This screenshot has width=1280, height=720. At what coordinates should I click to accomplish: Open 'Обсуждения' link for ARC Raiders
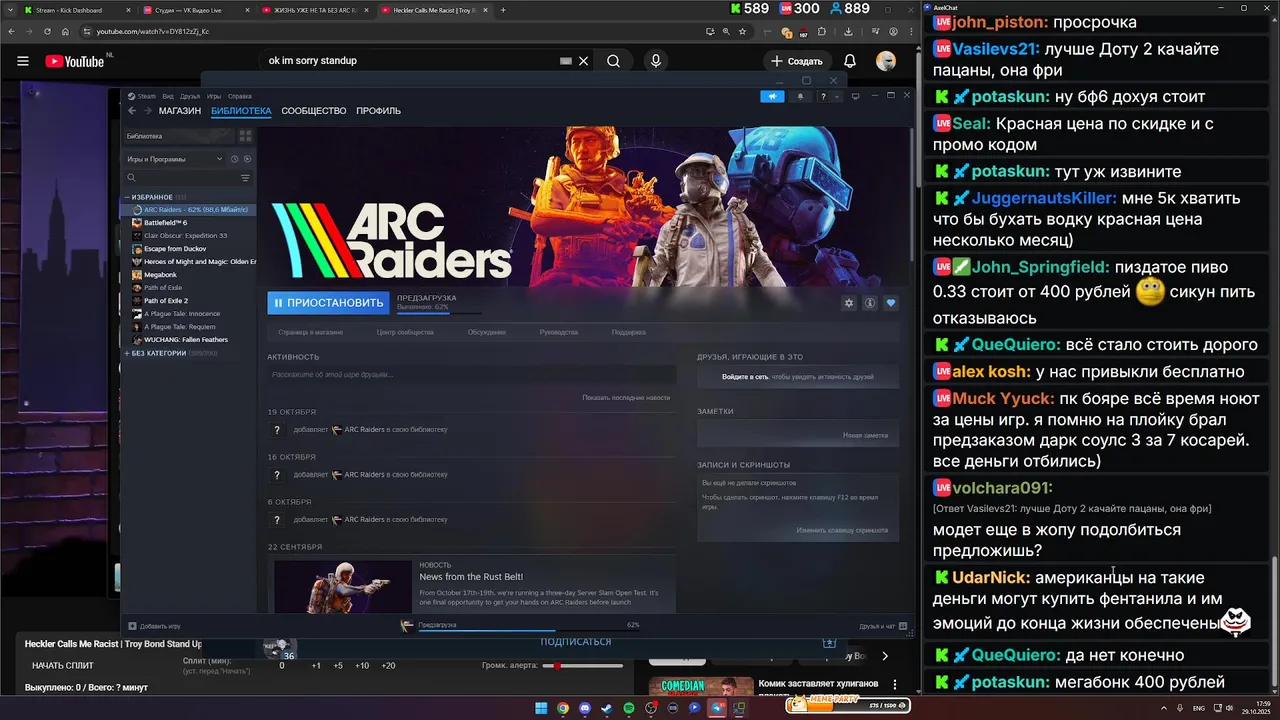[x=486, y=332]
